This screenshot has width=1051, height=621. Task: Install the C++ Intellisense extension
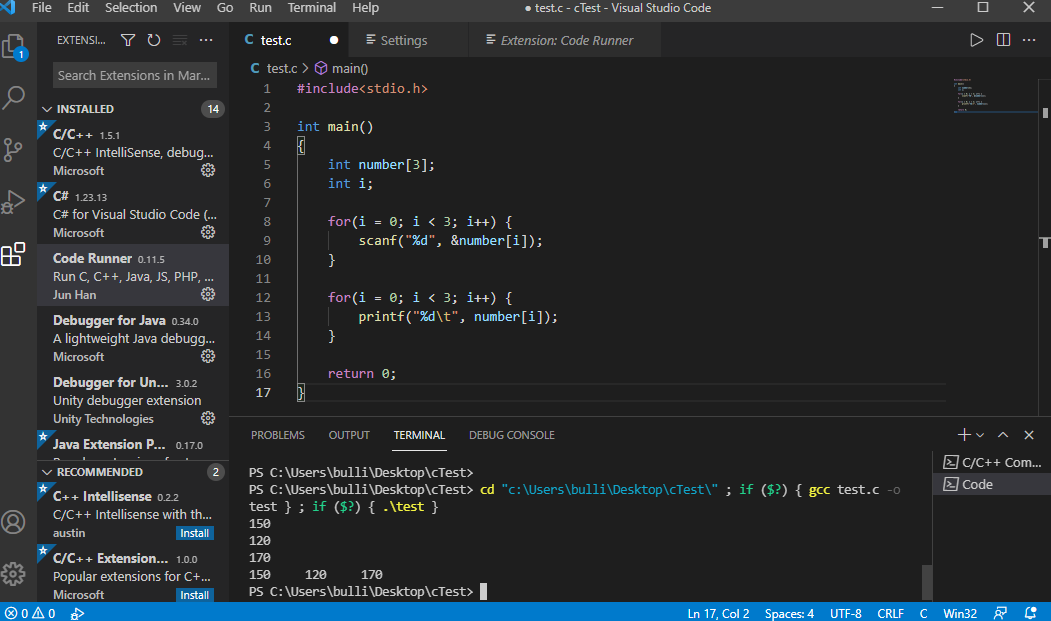(194, 533)
